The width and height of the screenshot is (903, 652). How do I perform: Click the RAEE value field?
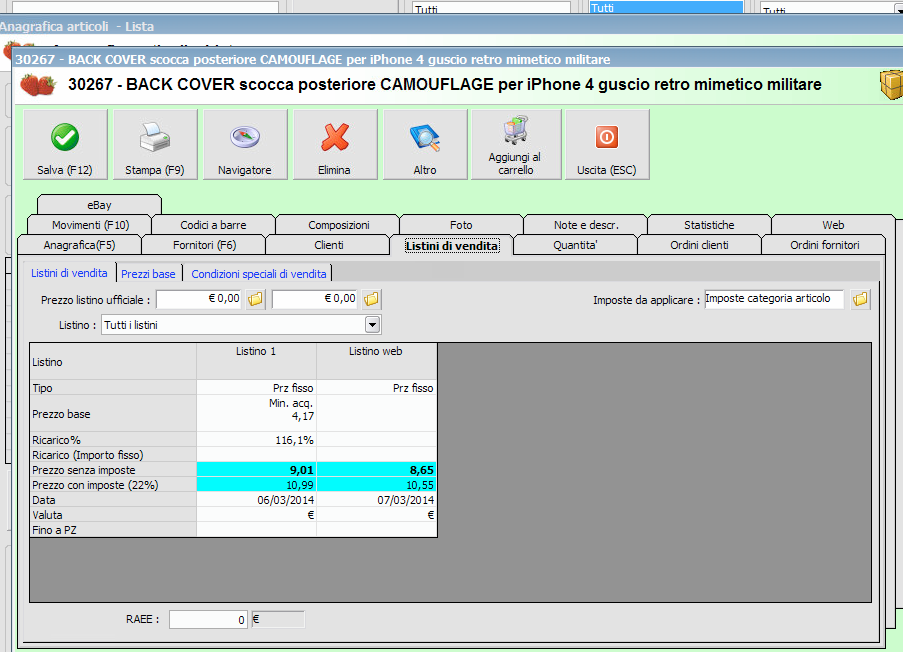208,620
